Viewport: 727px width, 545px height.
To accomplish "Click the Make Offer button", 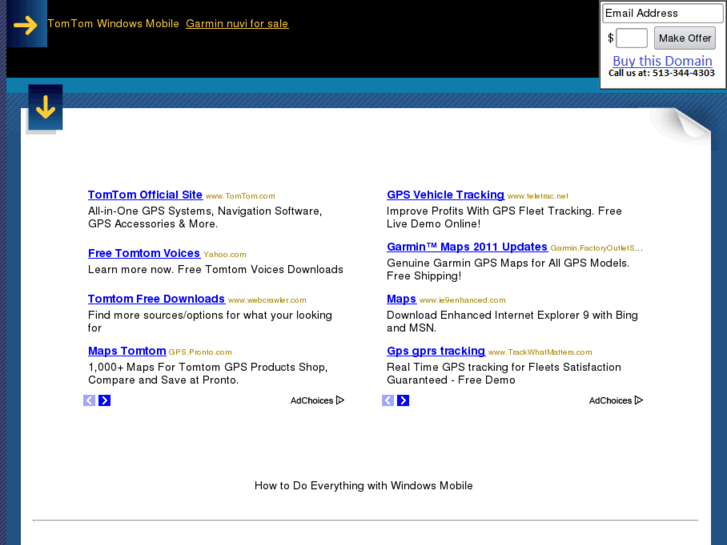I will 685,38.
